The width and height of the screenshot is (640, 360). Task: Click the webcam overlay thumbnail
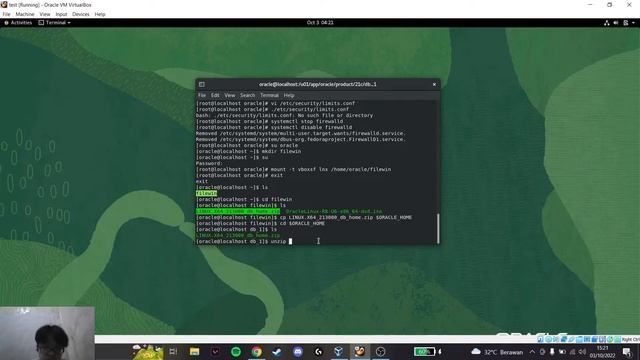[x=47, y=333]
